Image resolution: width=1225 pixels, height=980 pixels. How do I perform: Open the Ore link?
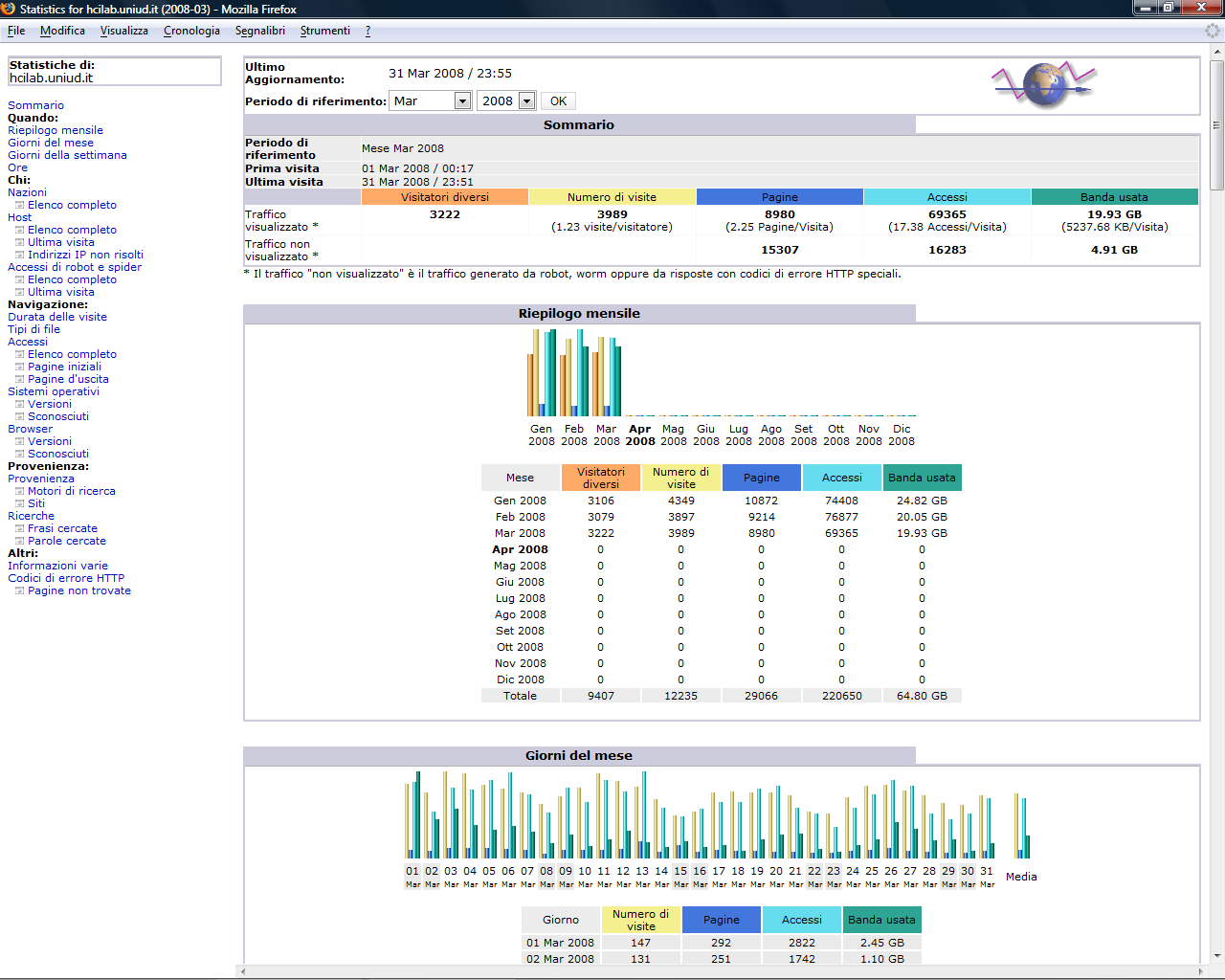[x=17, y=167]
